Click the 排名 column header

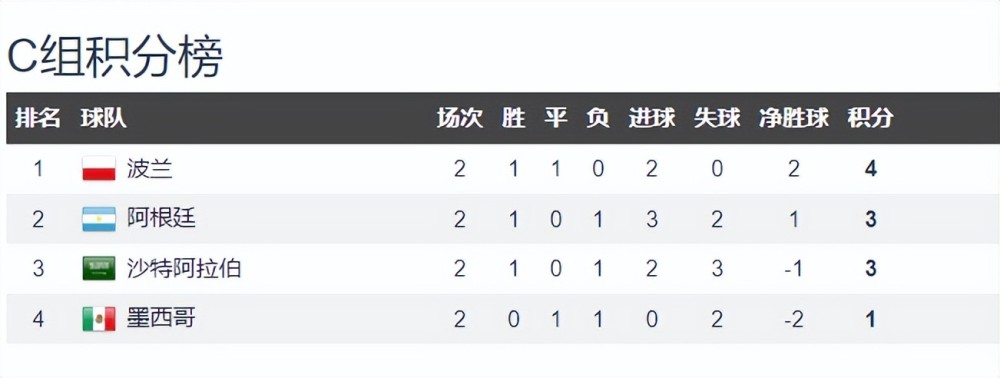point(38,118)
